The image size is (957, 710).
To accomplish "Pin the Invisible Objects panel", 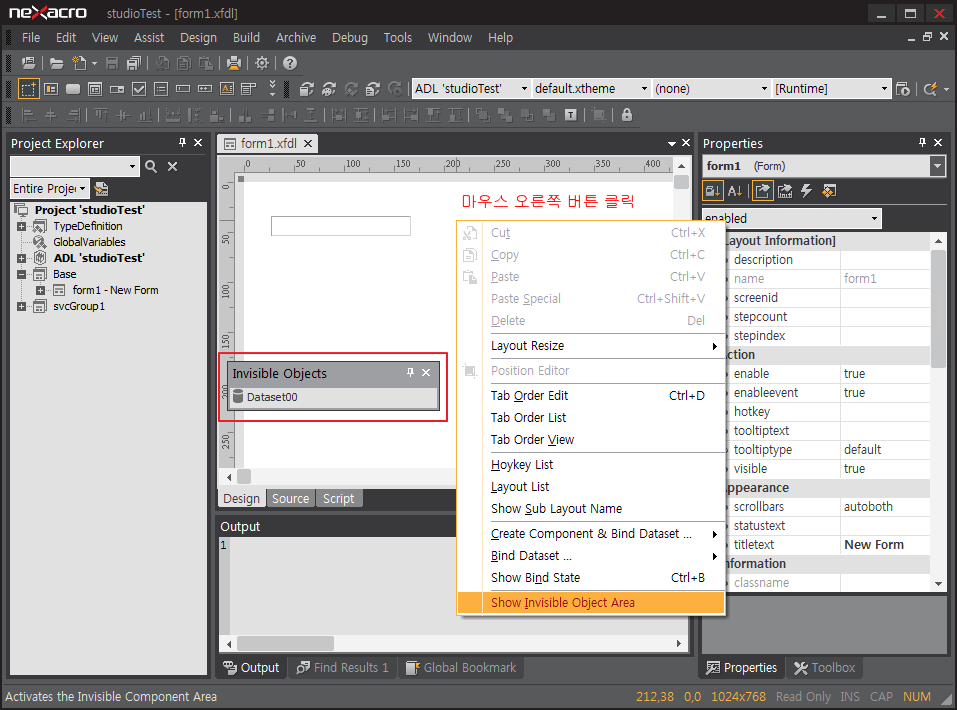I will coord(410,373).
